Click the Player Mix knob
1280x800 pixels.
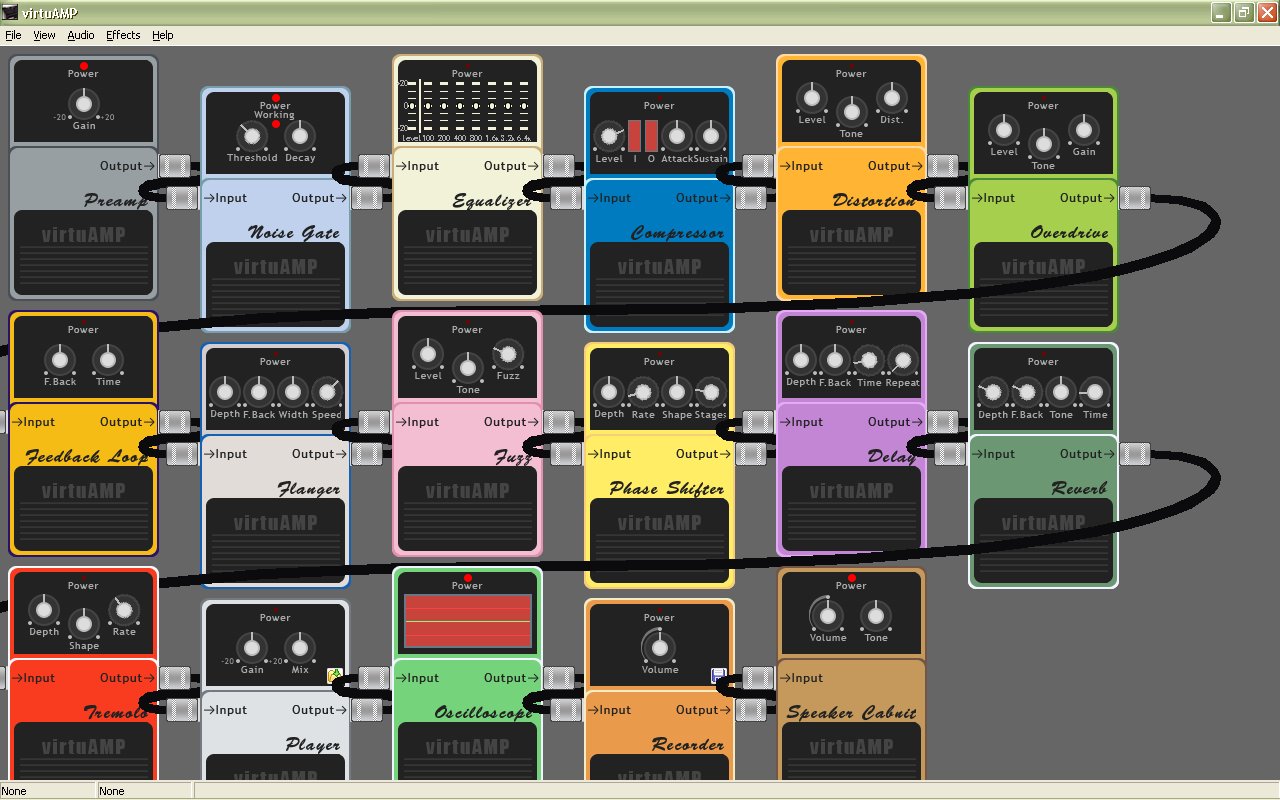point(299,648)
